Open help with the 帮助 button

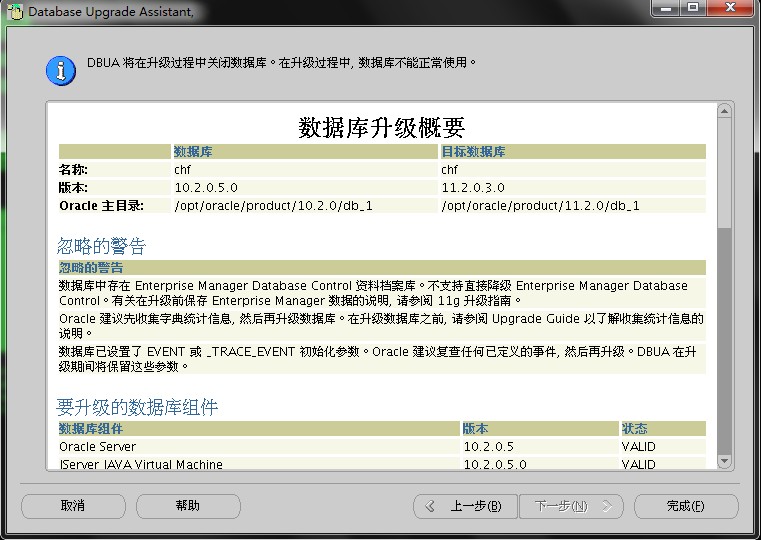(188, 506)
